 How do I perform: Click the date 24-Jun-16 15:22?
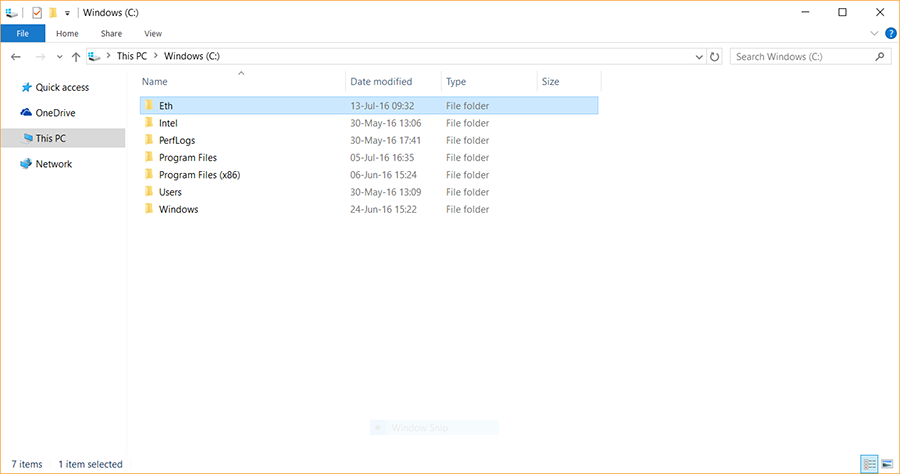(383, 209)
